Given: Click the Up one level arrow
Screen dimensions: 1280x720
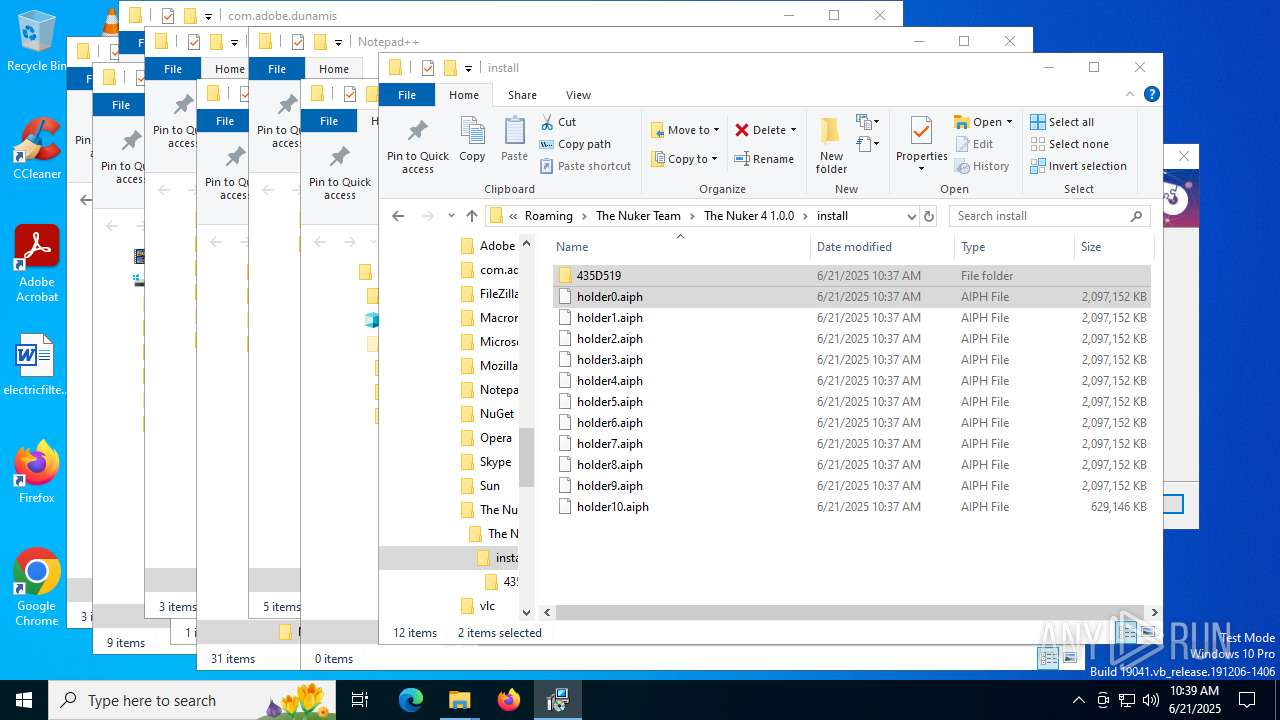Looking at the screenshot, I should tap(472, 216).
